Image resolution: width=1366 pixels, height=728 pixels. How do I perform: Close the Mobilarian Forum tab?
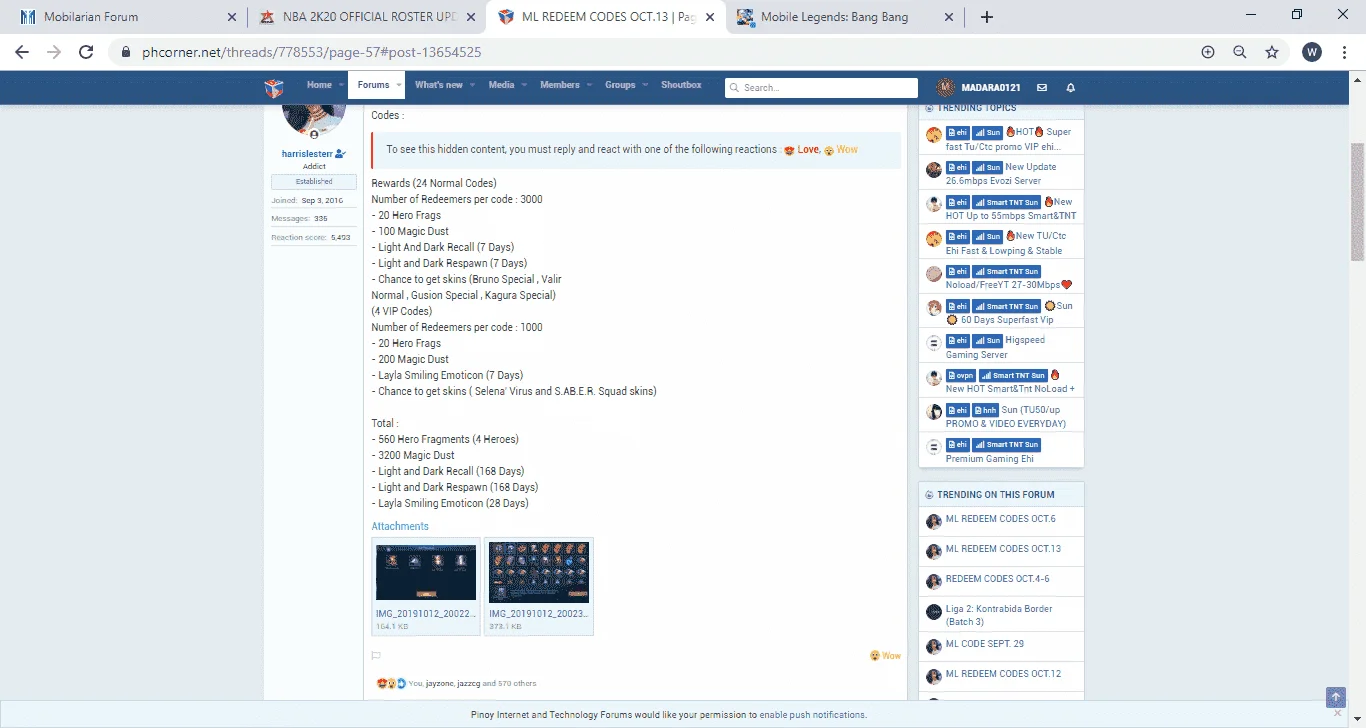(x=232, y=17)
